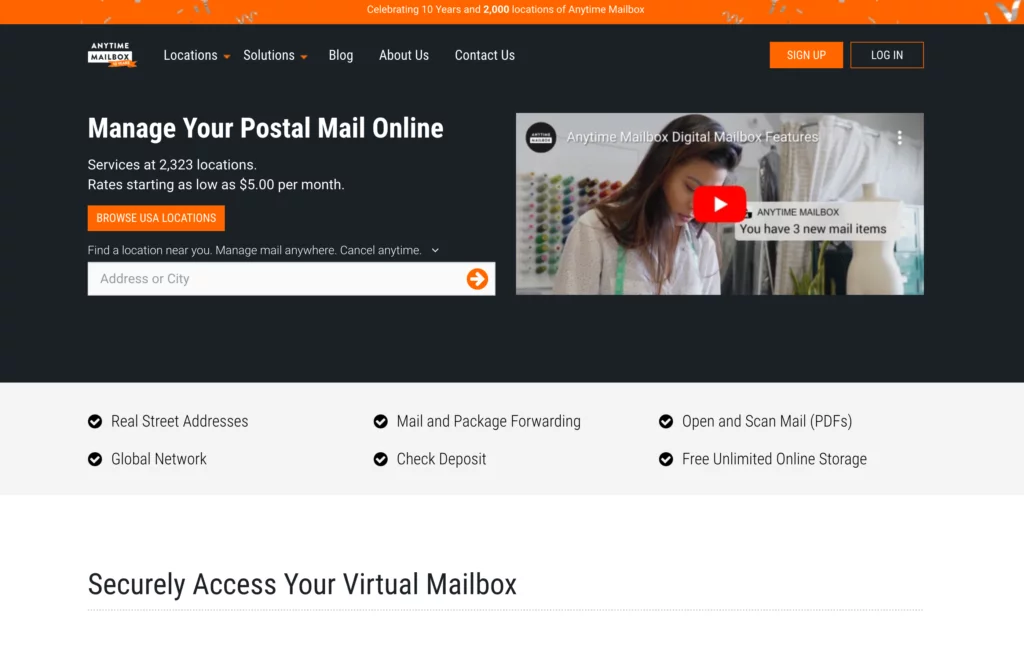This screenshot has width=1024, height=669.
Task: Click BROWSE USA LOCATIONS button
Action: tap(156, 218)
